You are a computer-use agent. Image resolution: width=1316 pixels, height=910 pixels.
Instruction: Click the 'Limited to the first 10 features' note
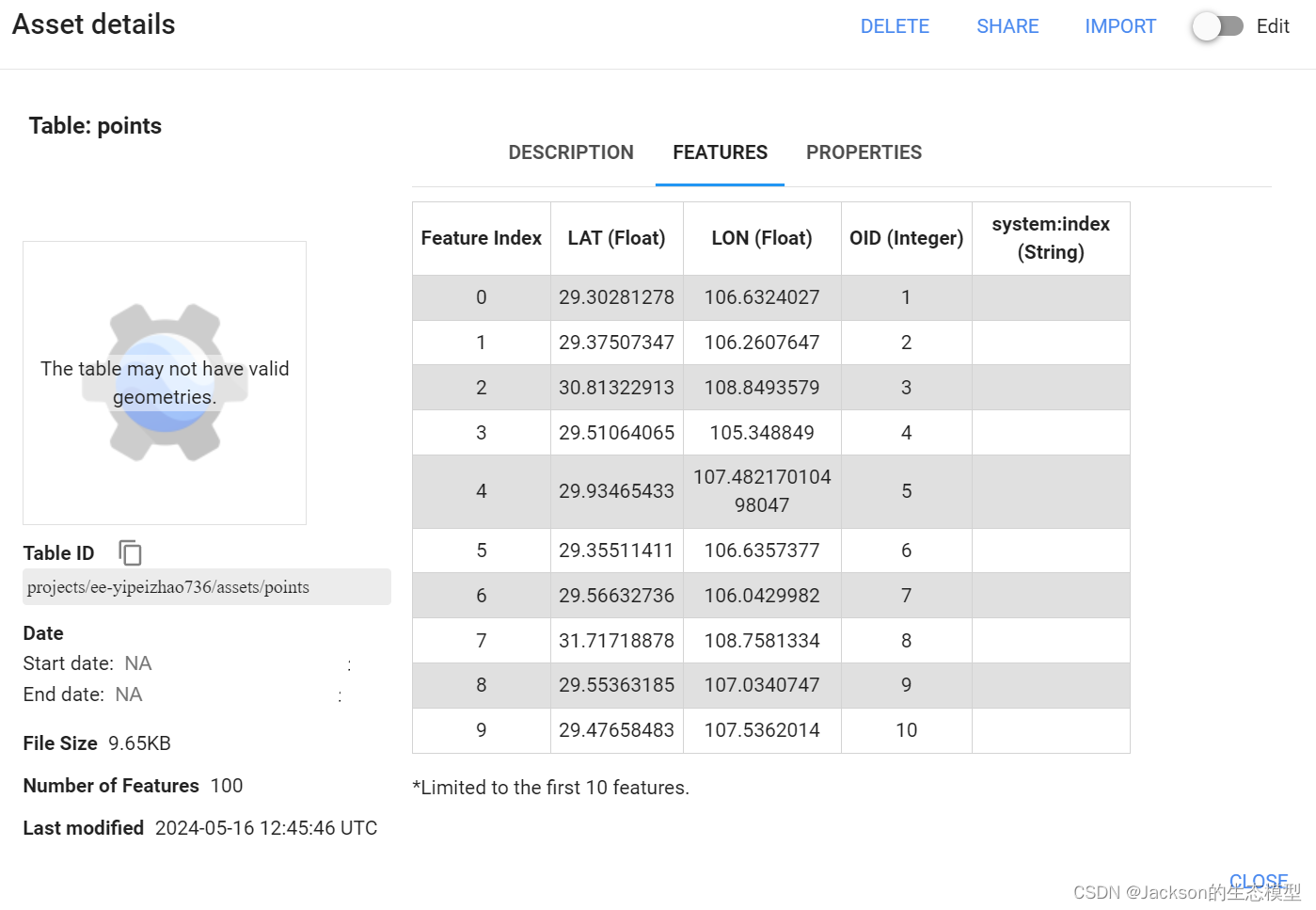tap(551, 788)
